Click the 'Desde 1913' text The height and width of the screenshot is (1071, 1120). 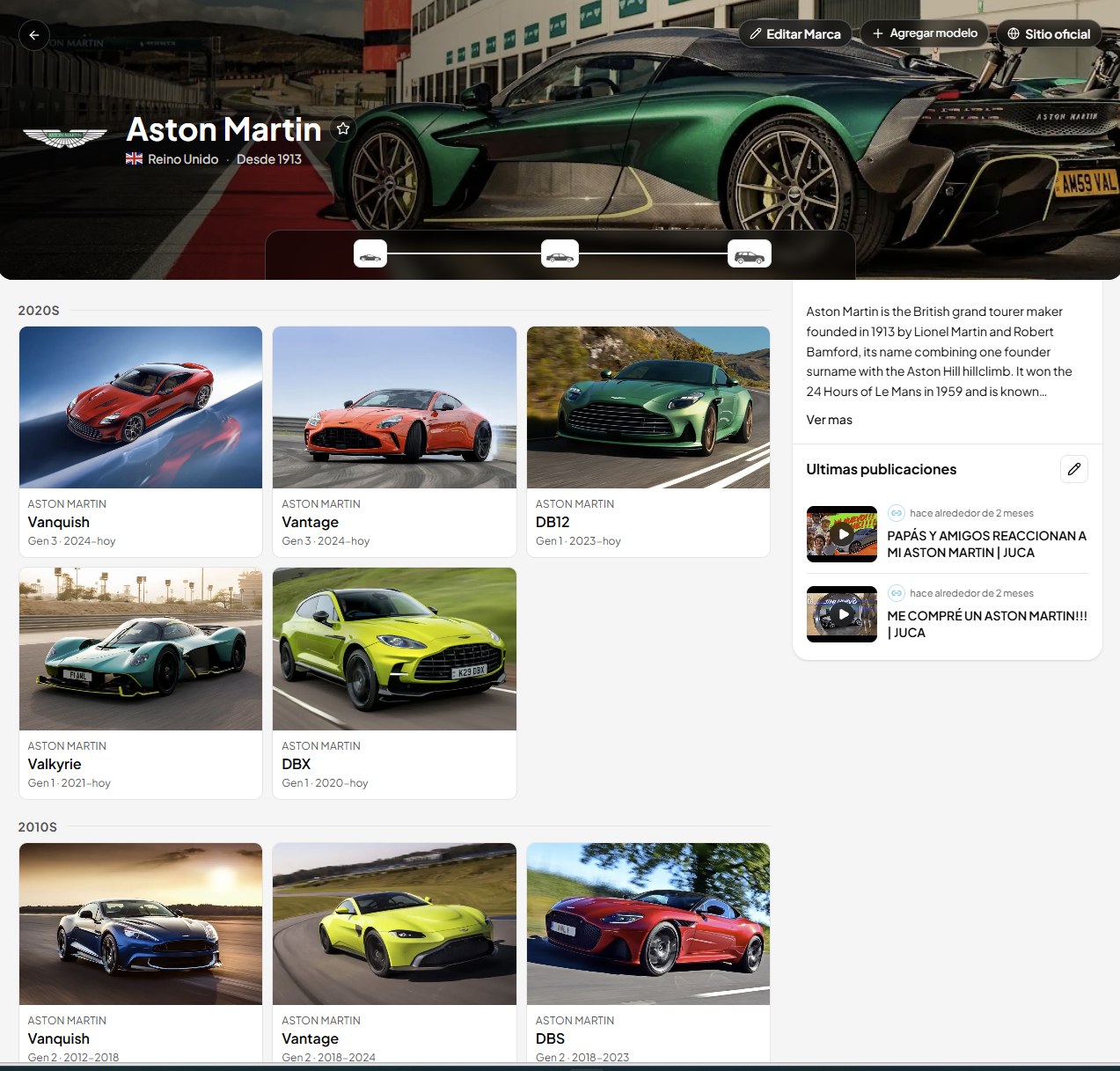pos(269,159)
